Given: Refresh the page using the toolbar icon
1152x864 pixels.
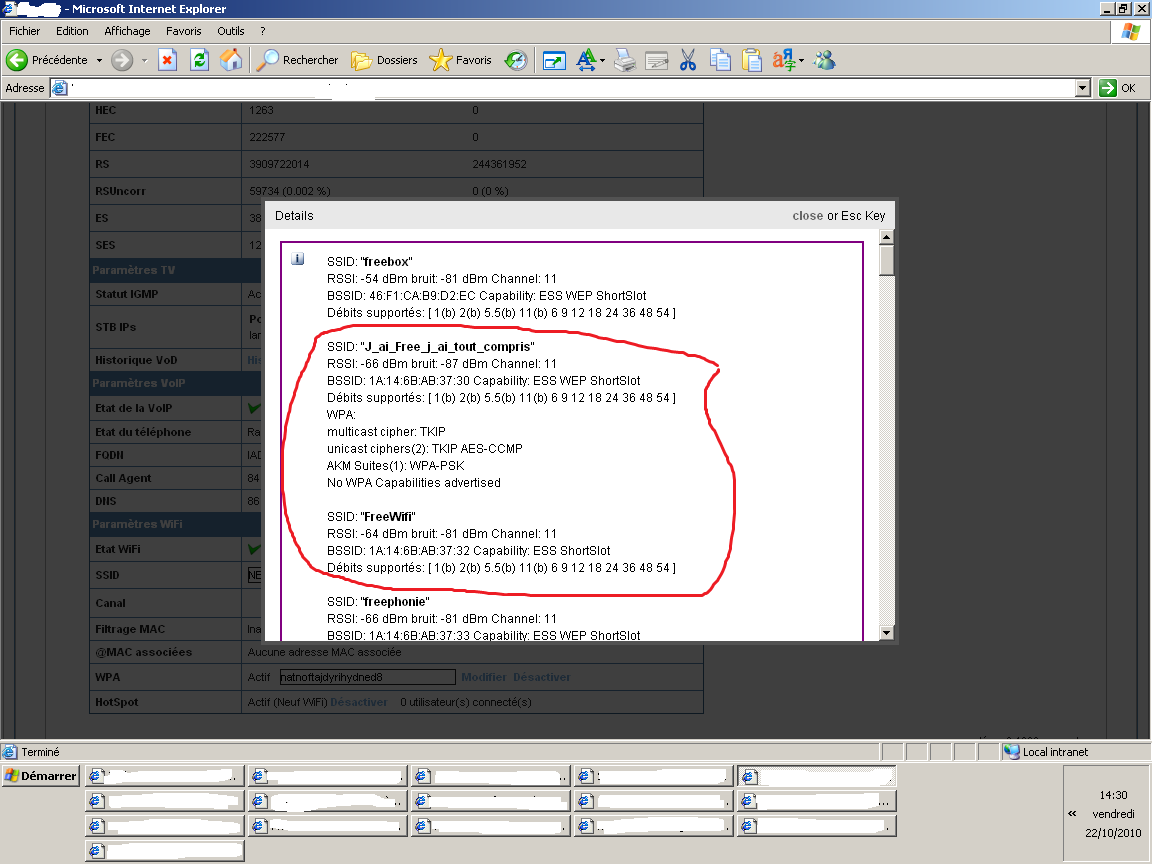Looking at the screenshot, I should click(x=199, y=60).
